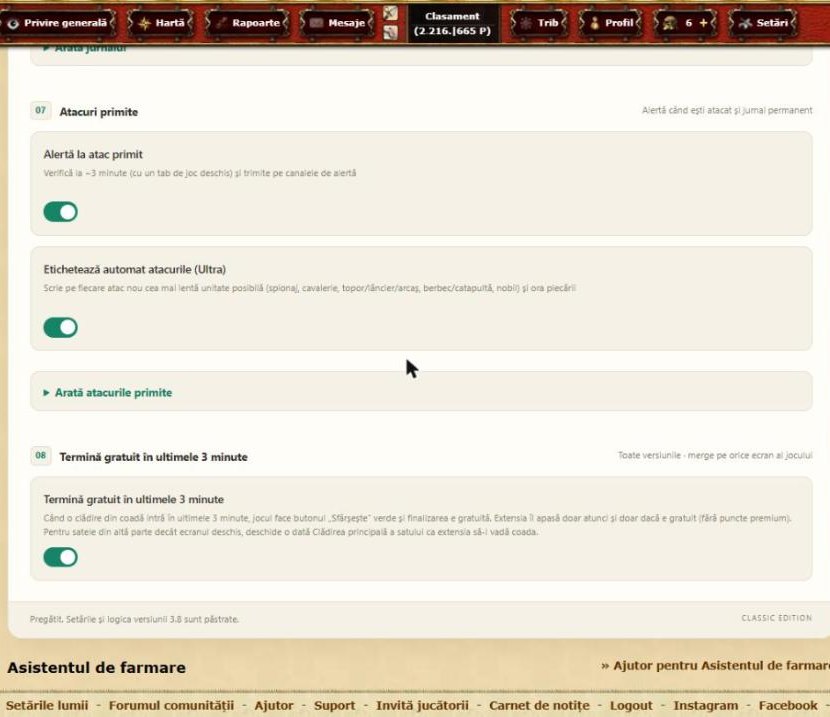Screen dimensions: 830x717
Task: Click the Clasament ranking box
Action: 452,24
